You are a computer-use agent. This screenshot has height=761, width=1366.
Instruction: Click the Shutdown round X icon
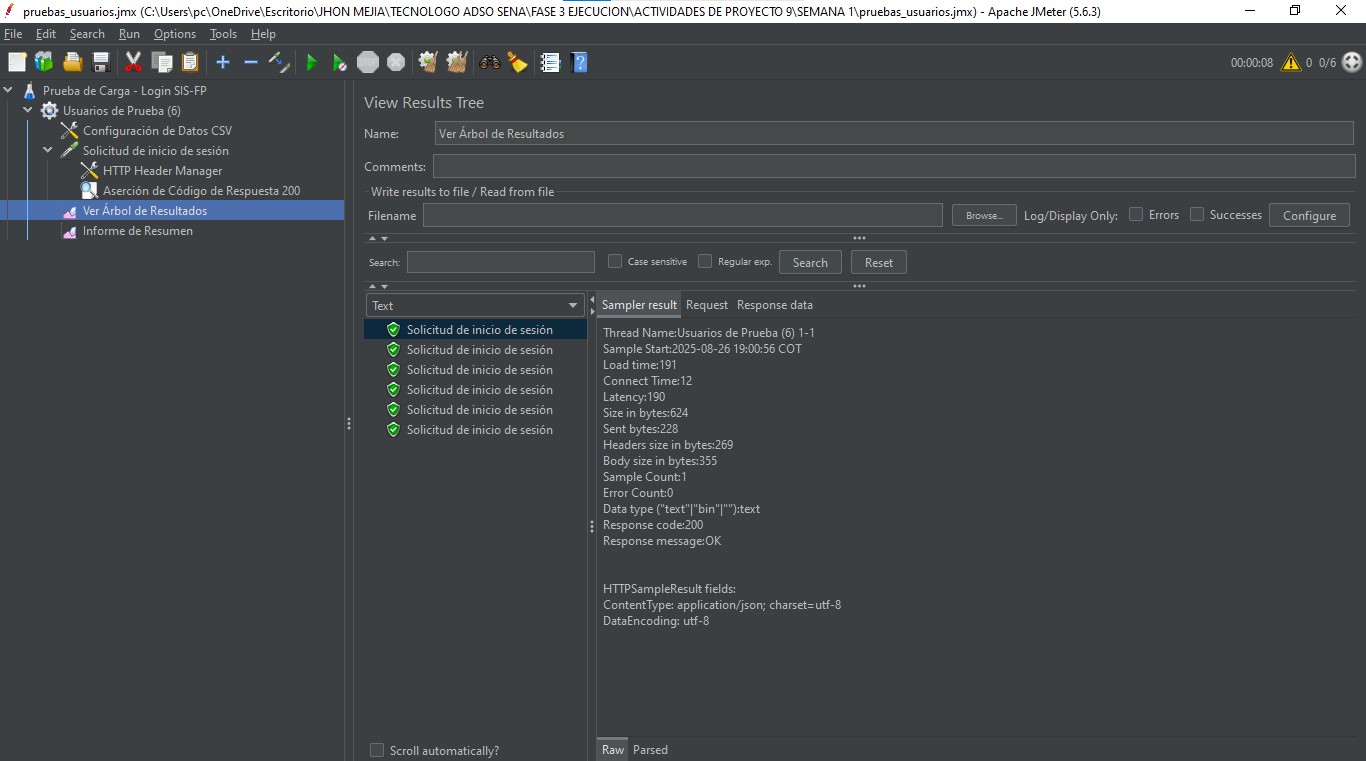[x=396, y=62]
